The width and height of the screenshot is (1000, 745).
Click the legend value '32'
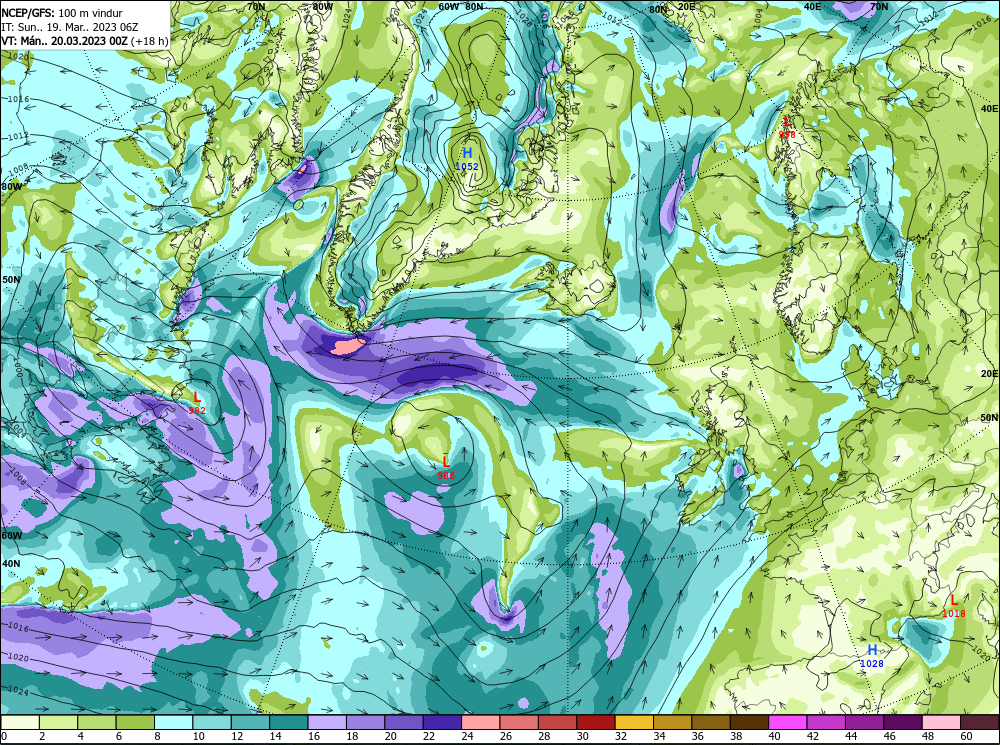pyautogui.click(x=620, y=737)
